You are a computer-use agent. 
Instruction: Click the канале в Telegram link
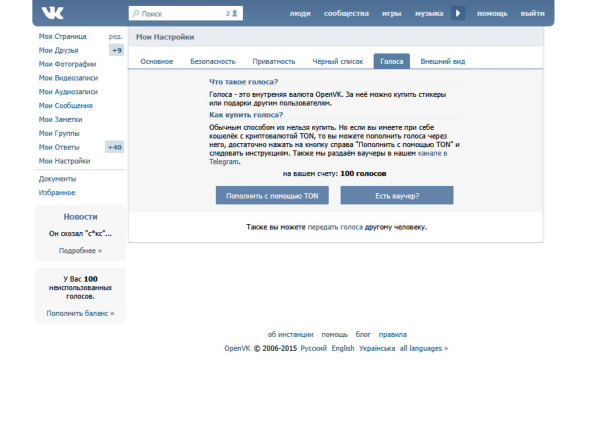tap(432, 153)
